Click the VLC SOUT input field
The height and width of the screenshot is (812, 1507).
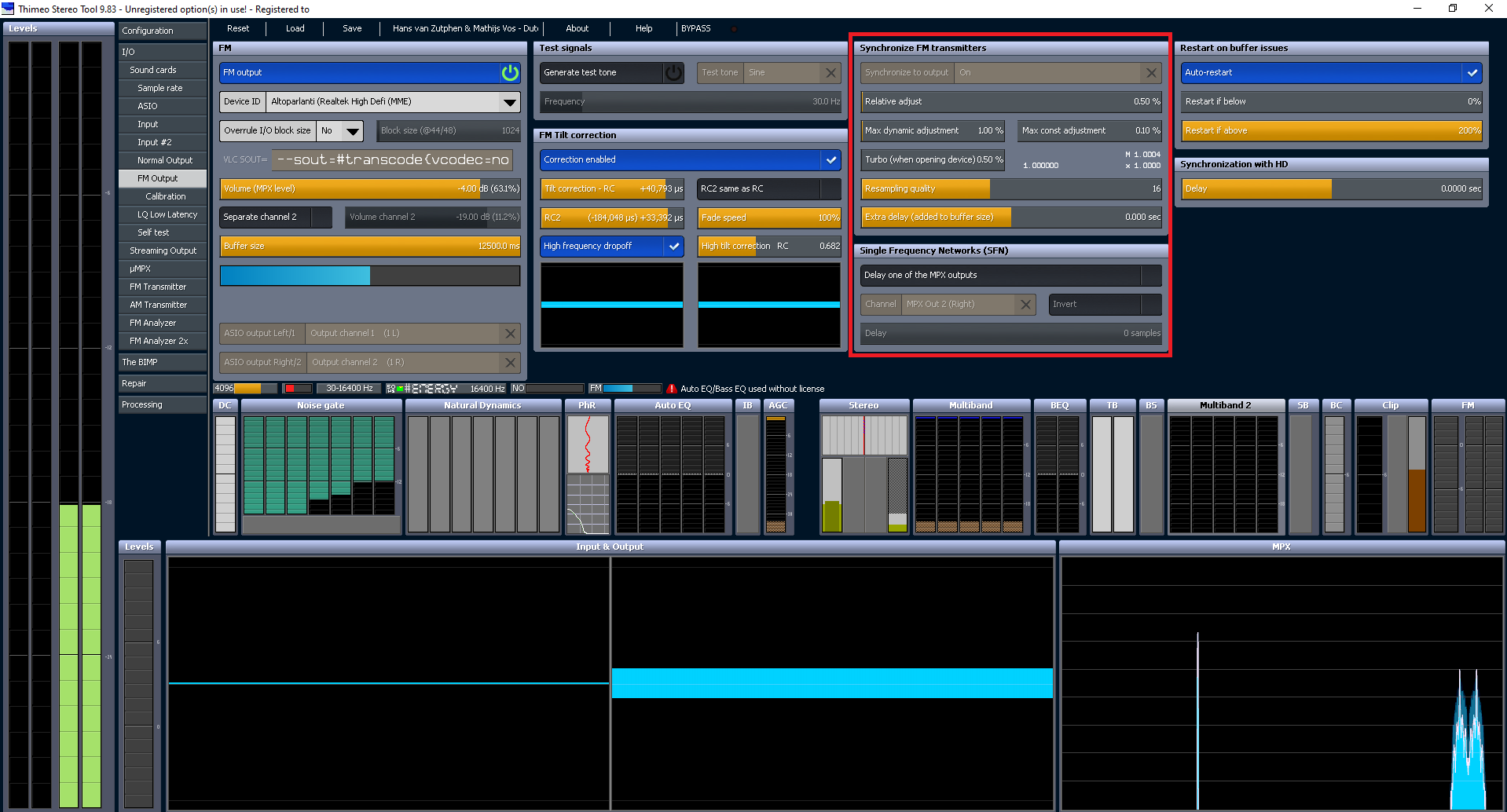(392, 159)
